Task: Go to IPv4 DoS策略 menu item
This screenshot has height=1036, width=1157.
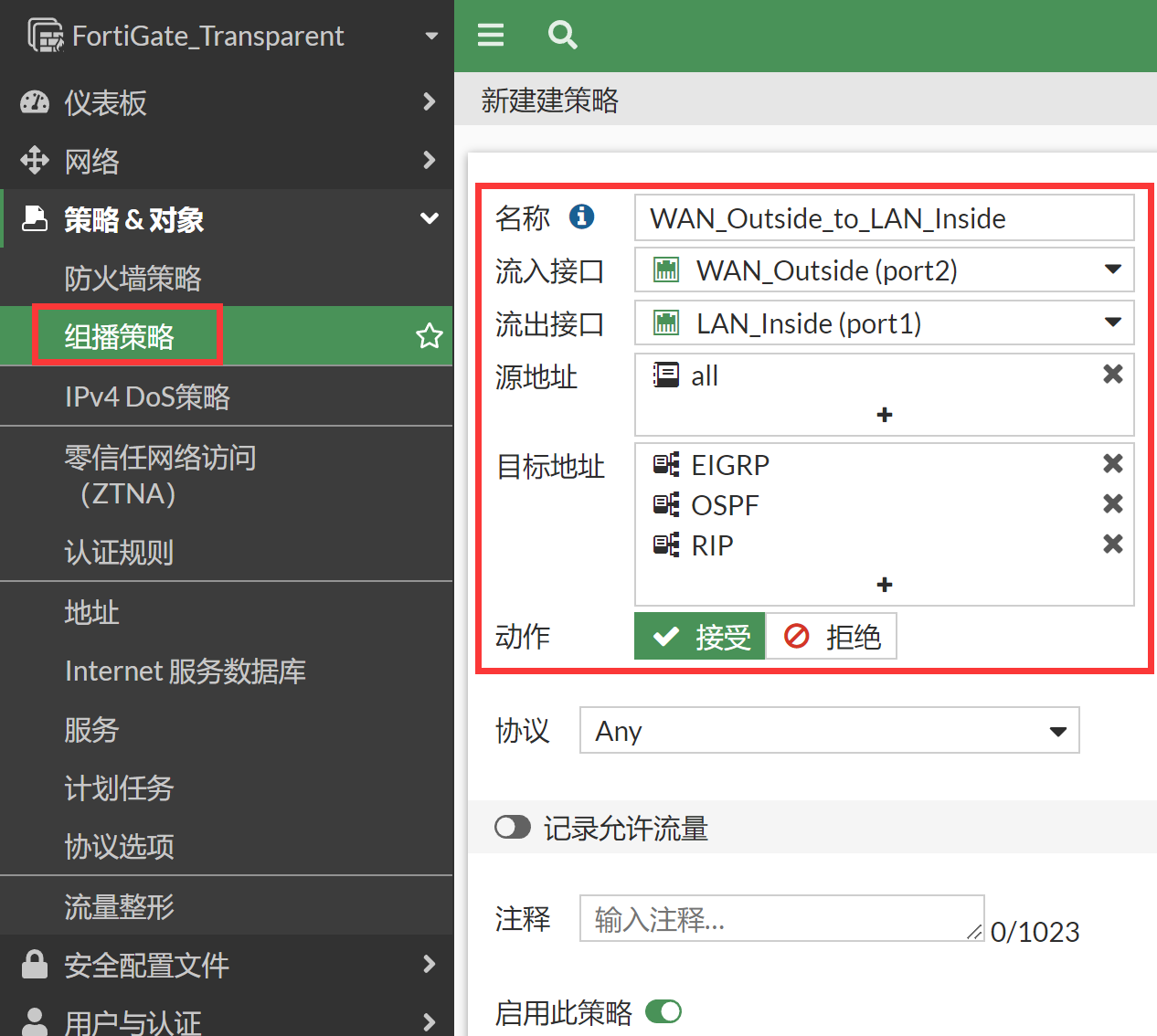Action: (x=147, y=396)
